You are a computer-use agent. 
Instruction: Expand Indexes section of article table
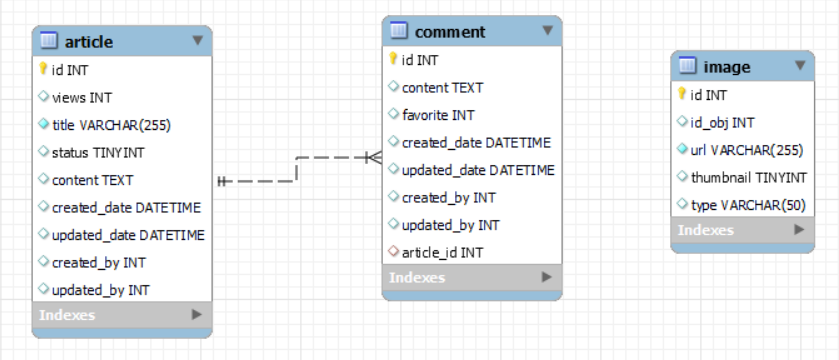coord(197,315)
